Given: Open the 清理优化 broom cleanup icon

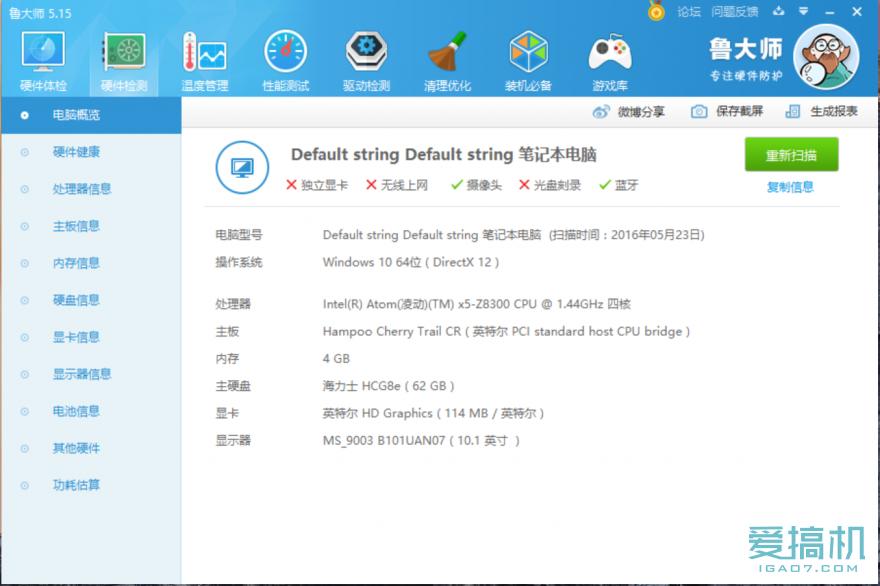Looking at the screenshot, I should (447, 62).
